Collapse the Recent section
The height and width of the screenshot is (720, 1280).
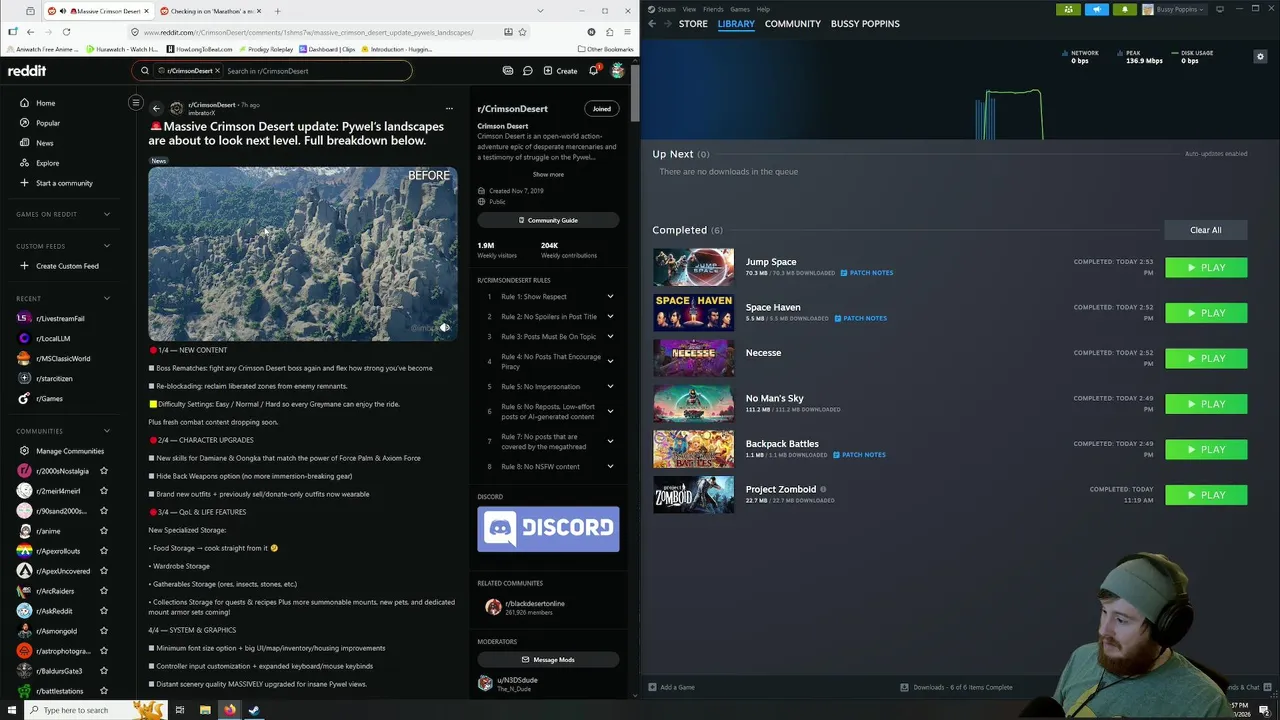(107, 298)
